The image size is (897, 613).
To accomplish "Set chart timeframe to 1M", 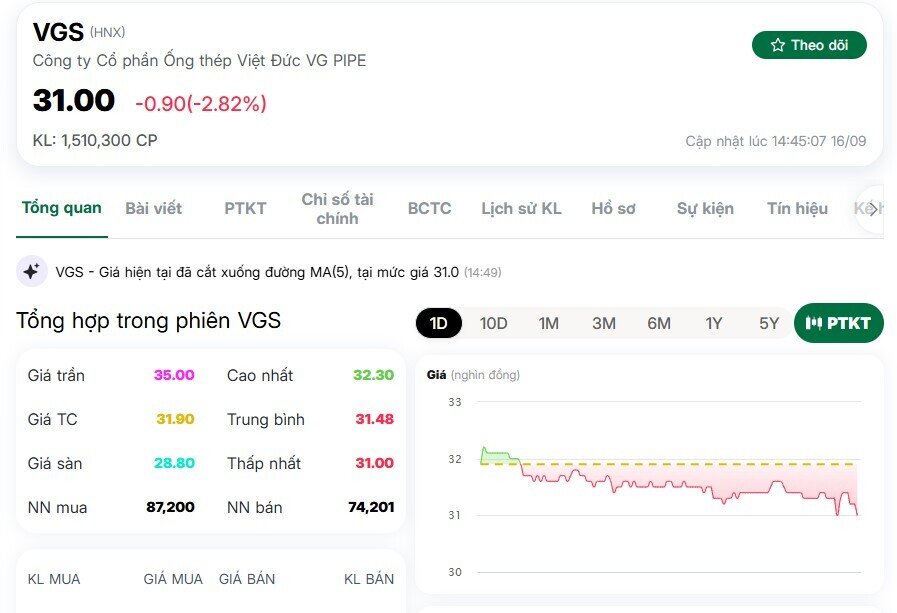I will click(x=548, y=323).
